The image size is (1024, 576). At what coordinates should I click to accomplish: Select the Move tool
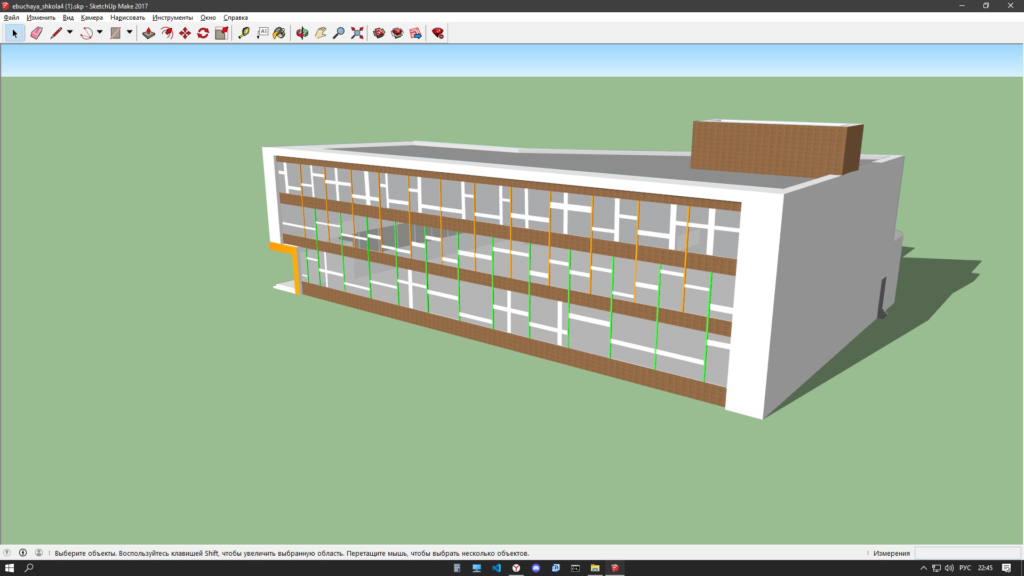coord(185,33)
